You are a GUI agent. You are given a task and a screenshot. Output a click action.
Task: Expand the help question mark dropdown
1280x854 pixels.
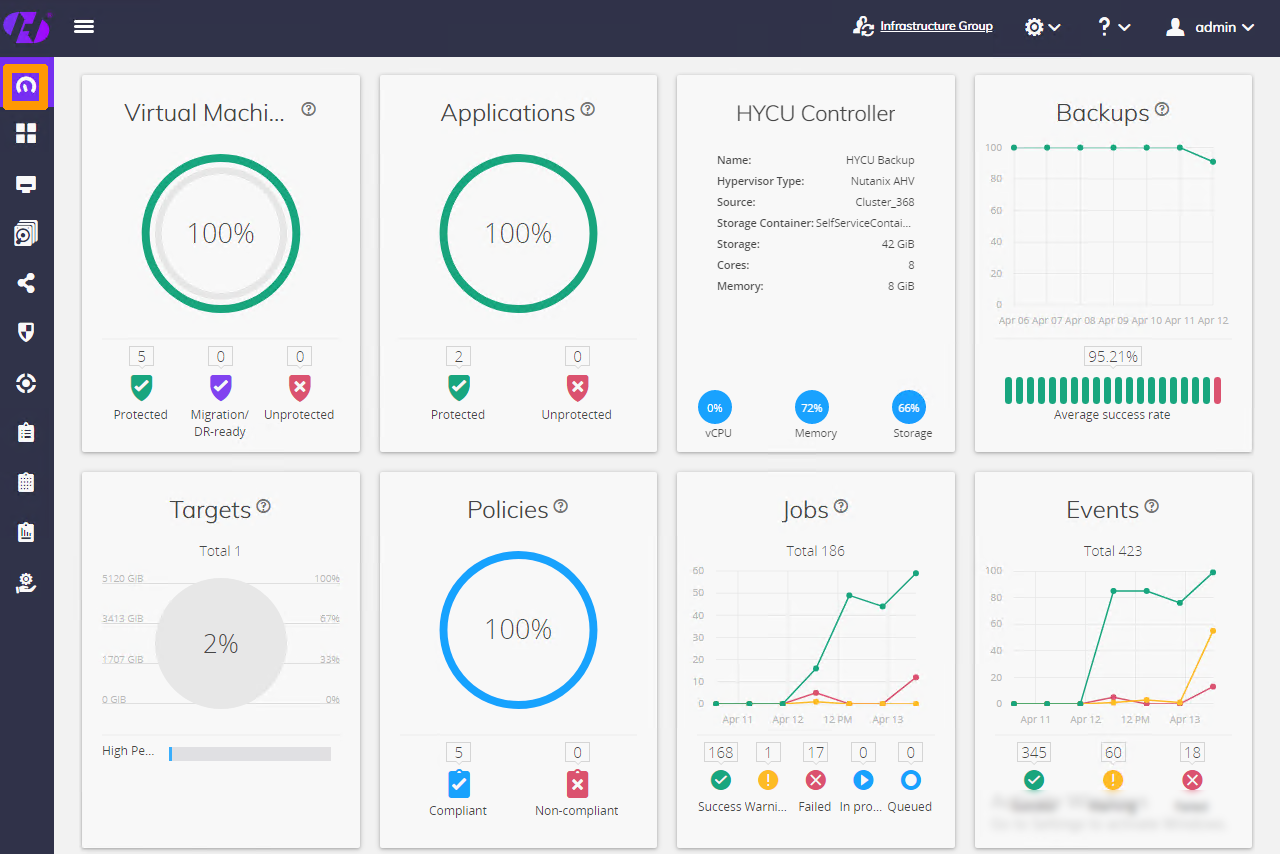[x=1112, y=27]
